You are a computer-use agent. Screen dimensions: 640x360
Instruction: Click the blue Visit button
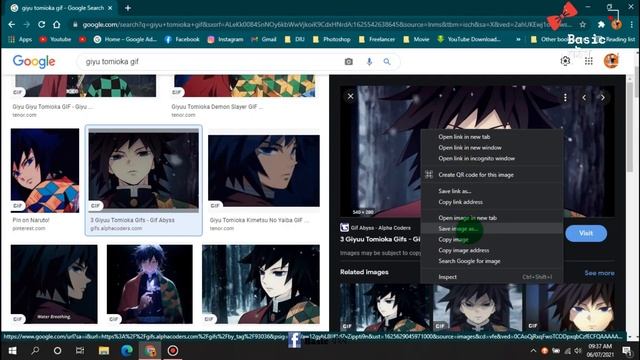[x=586, y=233]
